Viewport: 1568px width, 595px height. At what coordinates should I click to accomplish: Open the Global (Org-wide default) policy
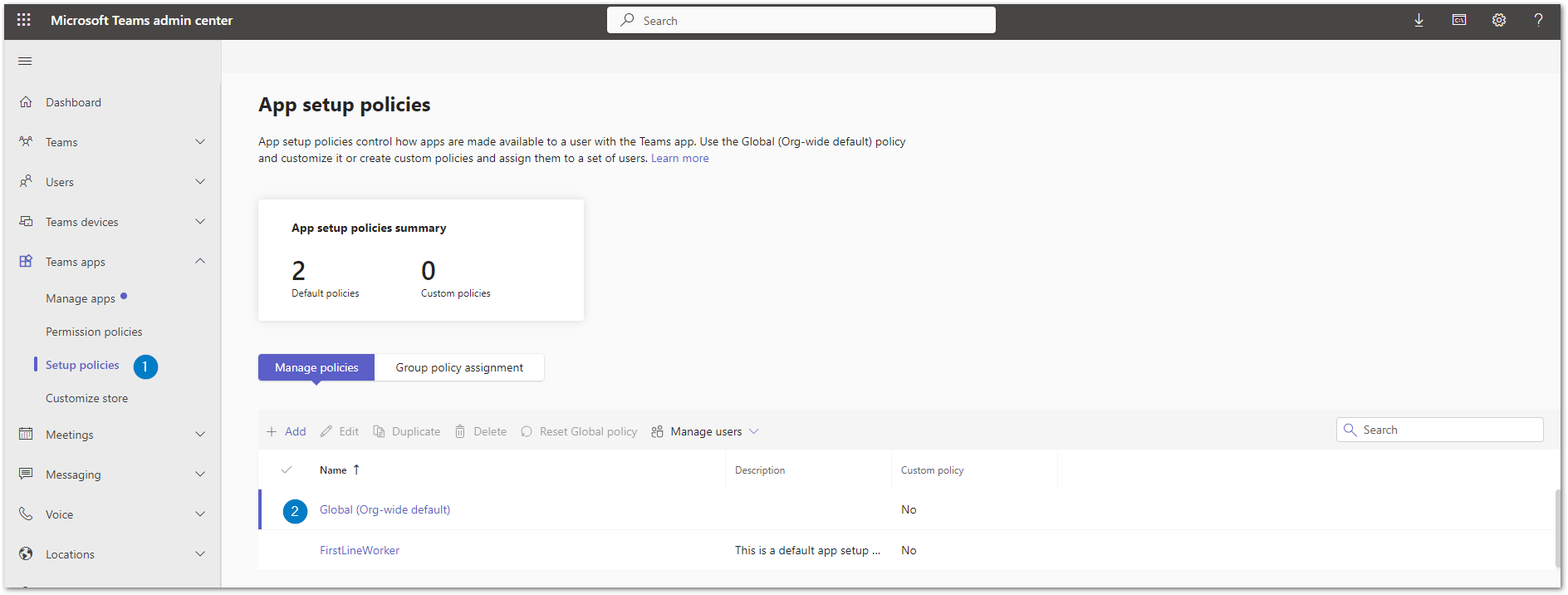[x=385, y=509]
